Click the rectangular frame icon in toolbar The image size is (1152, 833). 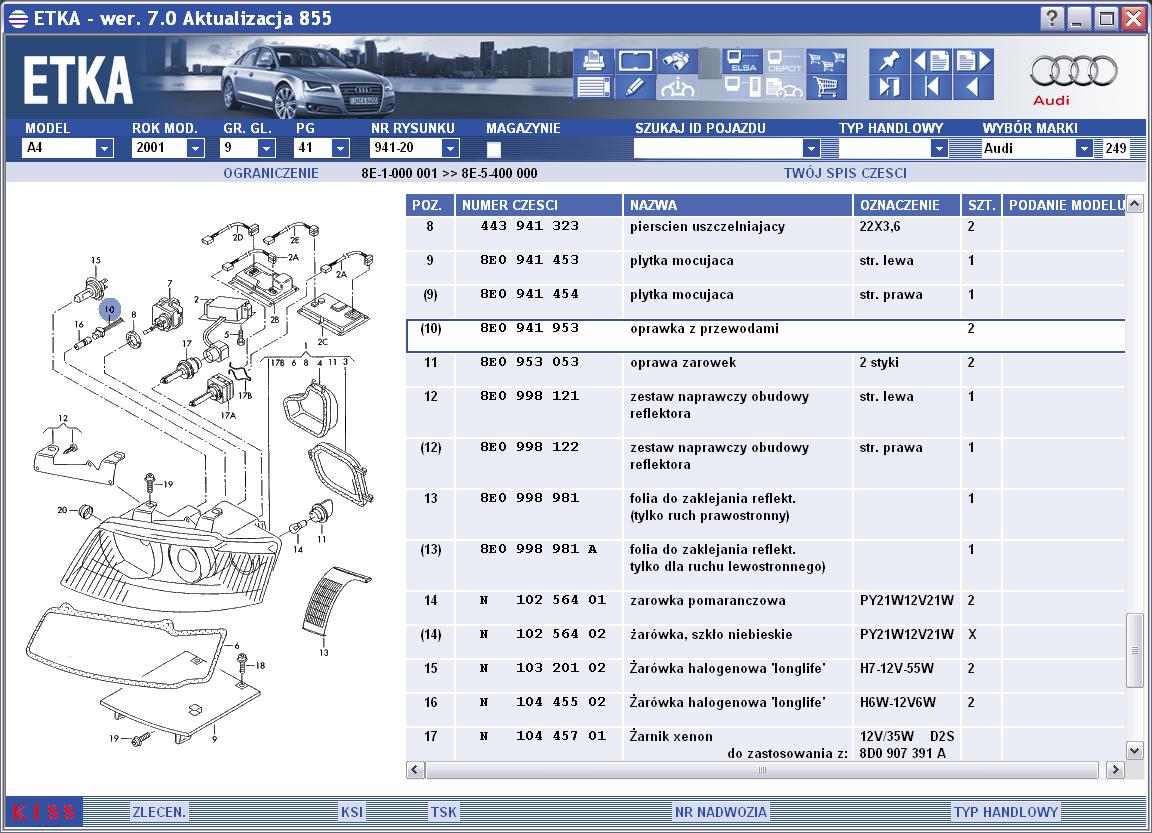coord(635,61)
